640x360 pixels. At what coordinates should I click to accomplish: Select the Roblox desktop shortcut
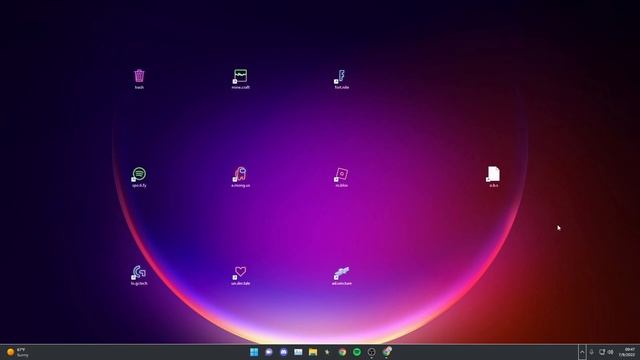[342, 177]
